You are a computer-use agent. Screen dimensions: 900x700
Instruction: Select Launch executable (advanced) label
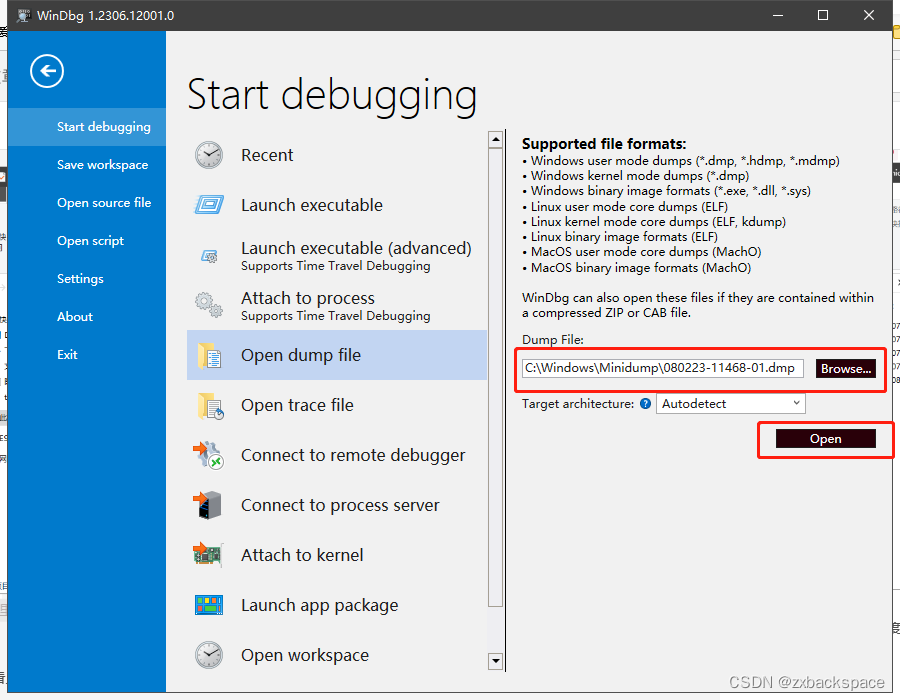pyautogui.click(x=356, y=248)
